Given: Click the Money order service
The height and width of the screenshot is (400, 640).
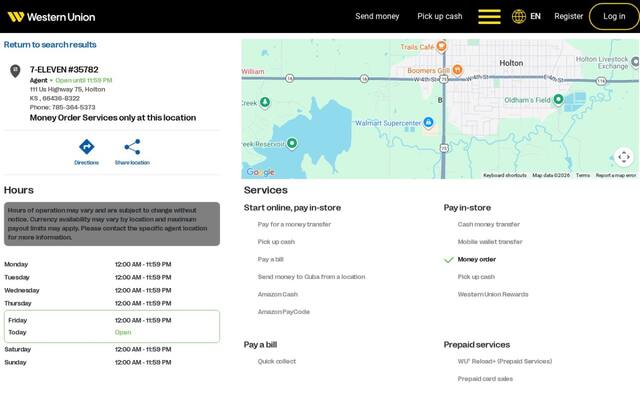Looking at the screenshot, I should [x=477, y=259].
